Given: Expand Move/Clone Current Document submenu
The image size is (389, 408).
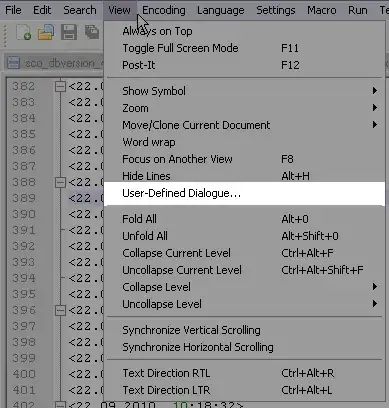Looking at the screenshot, I should [245, 125].
